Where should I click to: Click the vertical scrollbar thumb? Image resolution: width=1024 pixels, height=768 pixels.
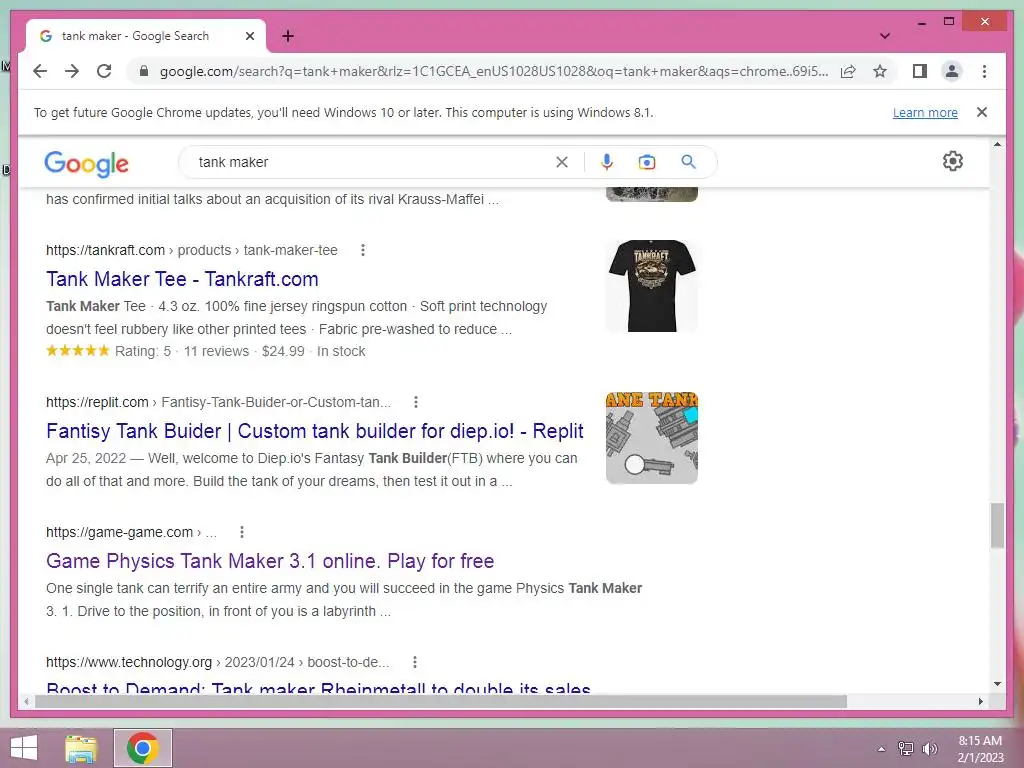(997, 525)
